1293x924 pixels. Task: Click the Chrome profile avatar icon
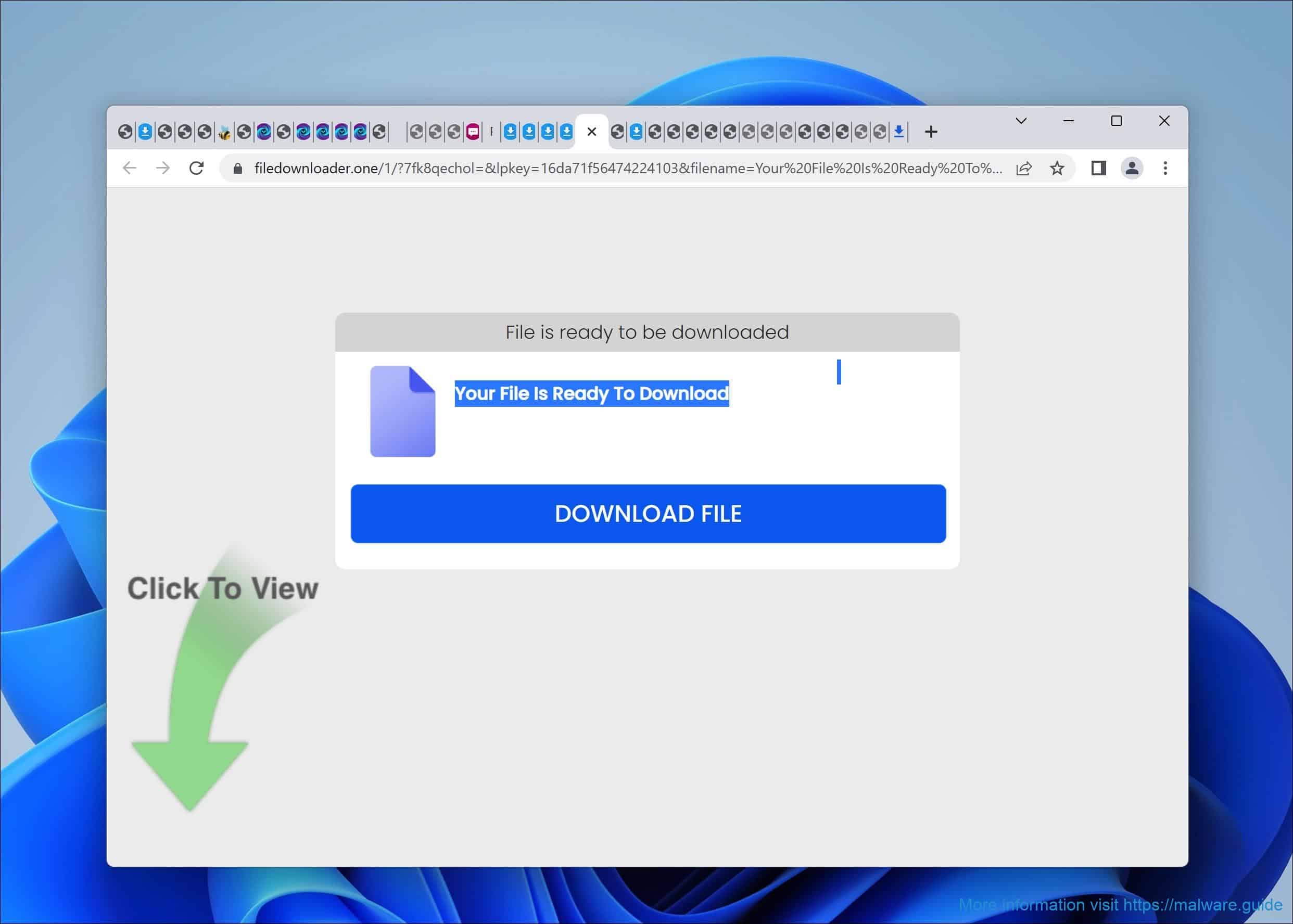click(1132, 169)
